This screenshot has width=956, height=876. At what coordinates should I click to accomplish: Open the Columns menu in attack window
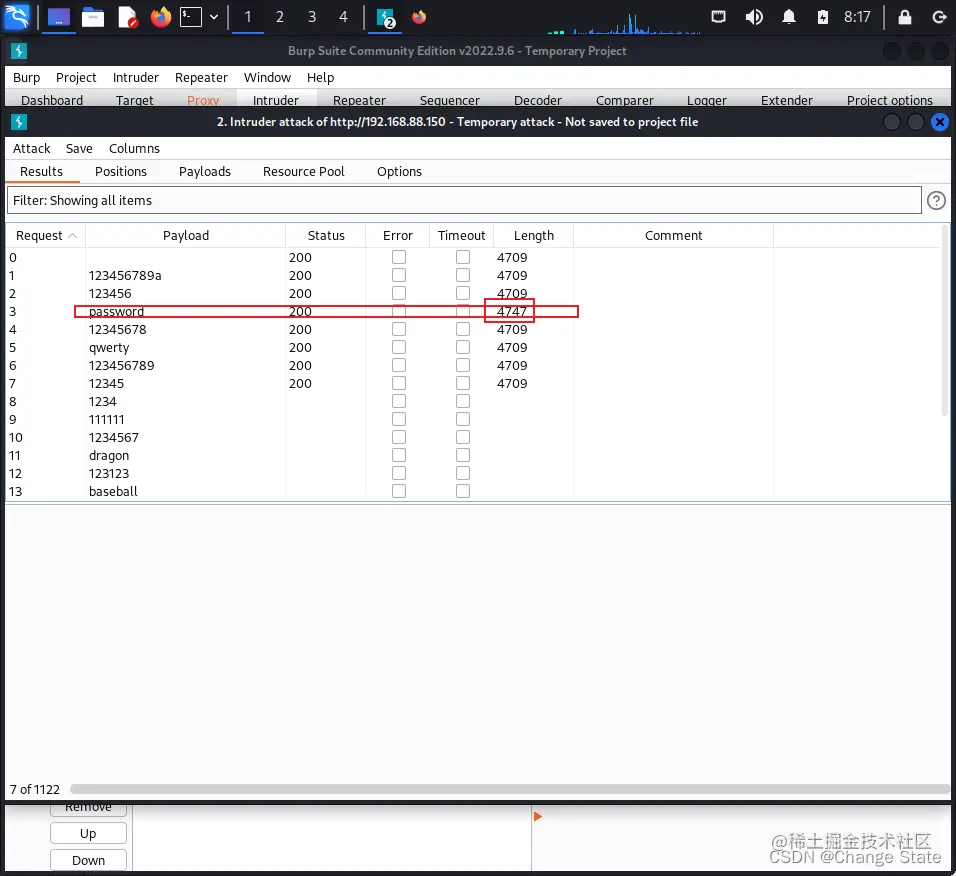click(134, 148)
